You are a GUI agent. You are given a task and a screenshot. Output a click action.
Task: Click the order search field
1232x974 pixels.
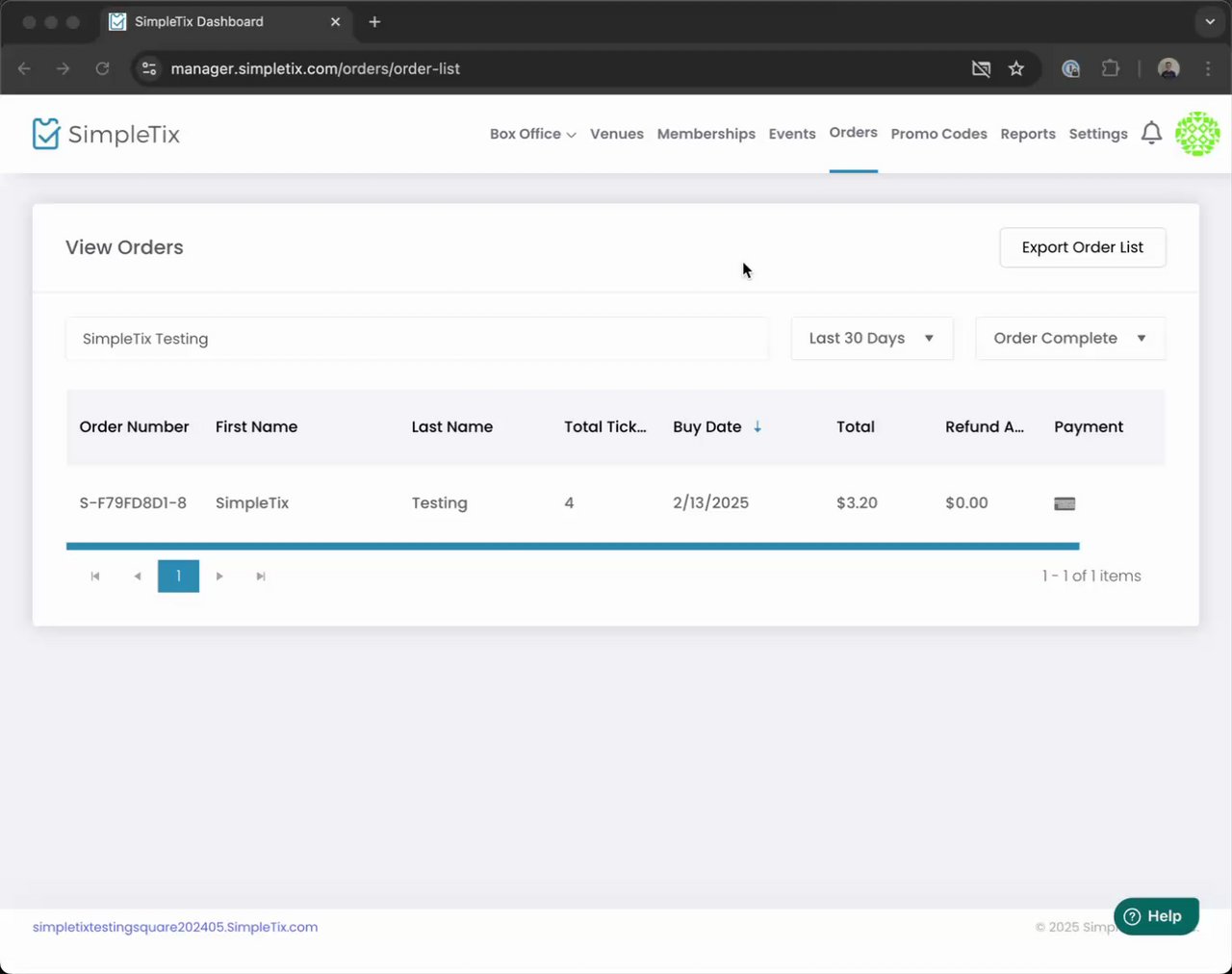coord(417,339)
